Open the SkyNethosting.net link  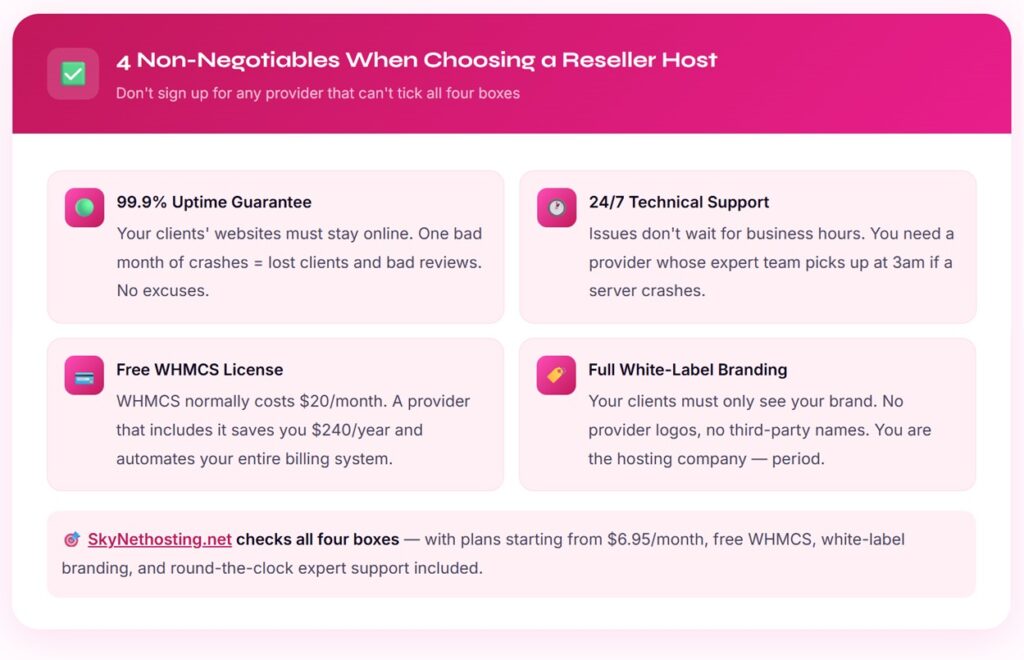pos(160,540)
